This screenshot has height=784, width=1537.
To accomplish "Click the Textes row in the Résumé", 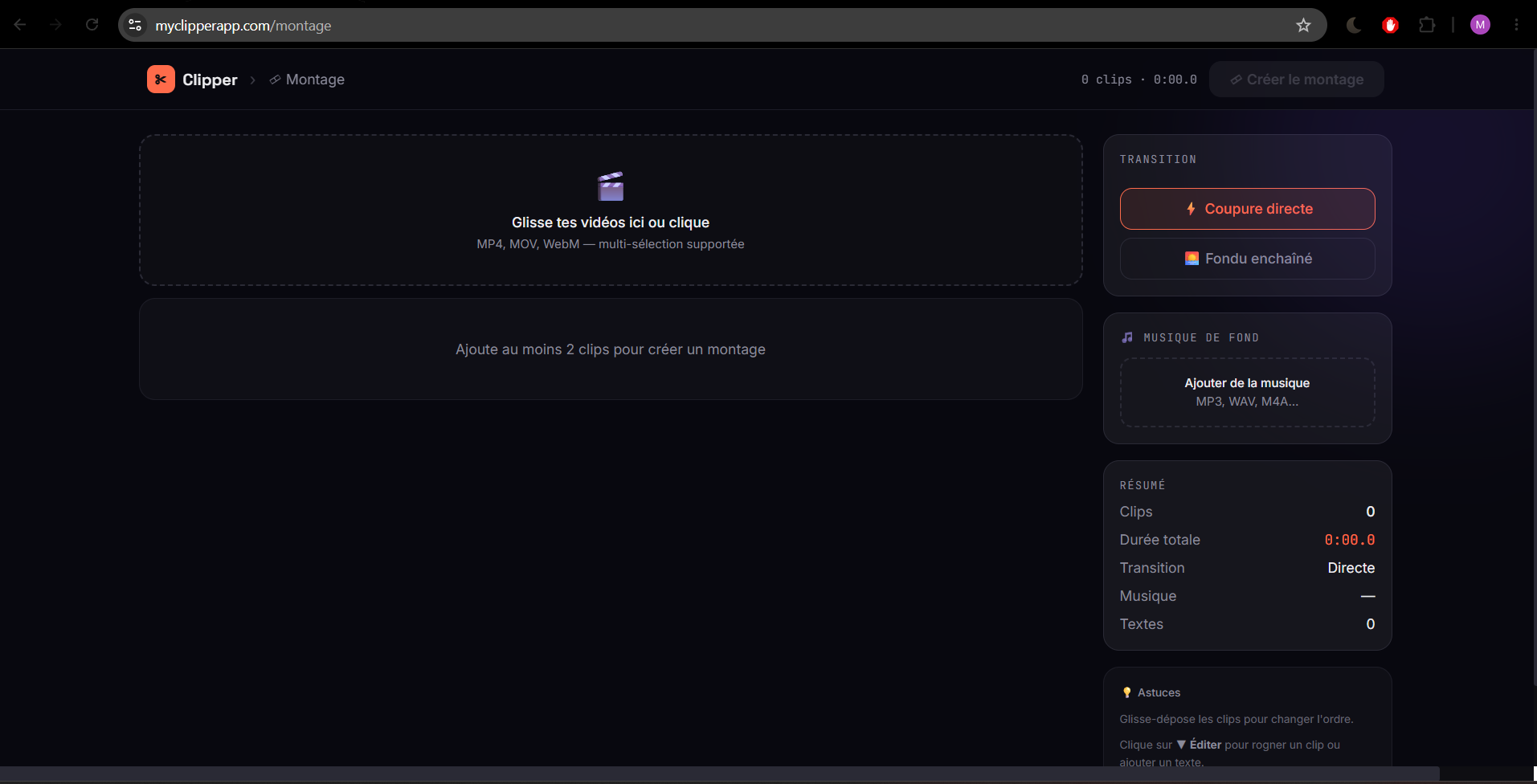I will 1248,624.
